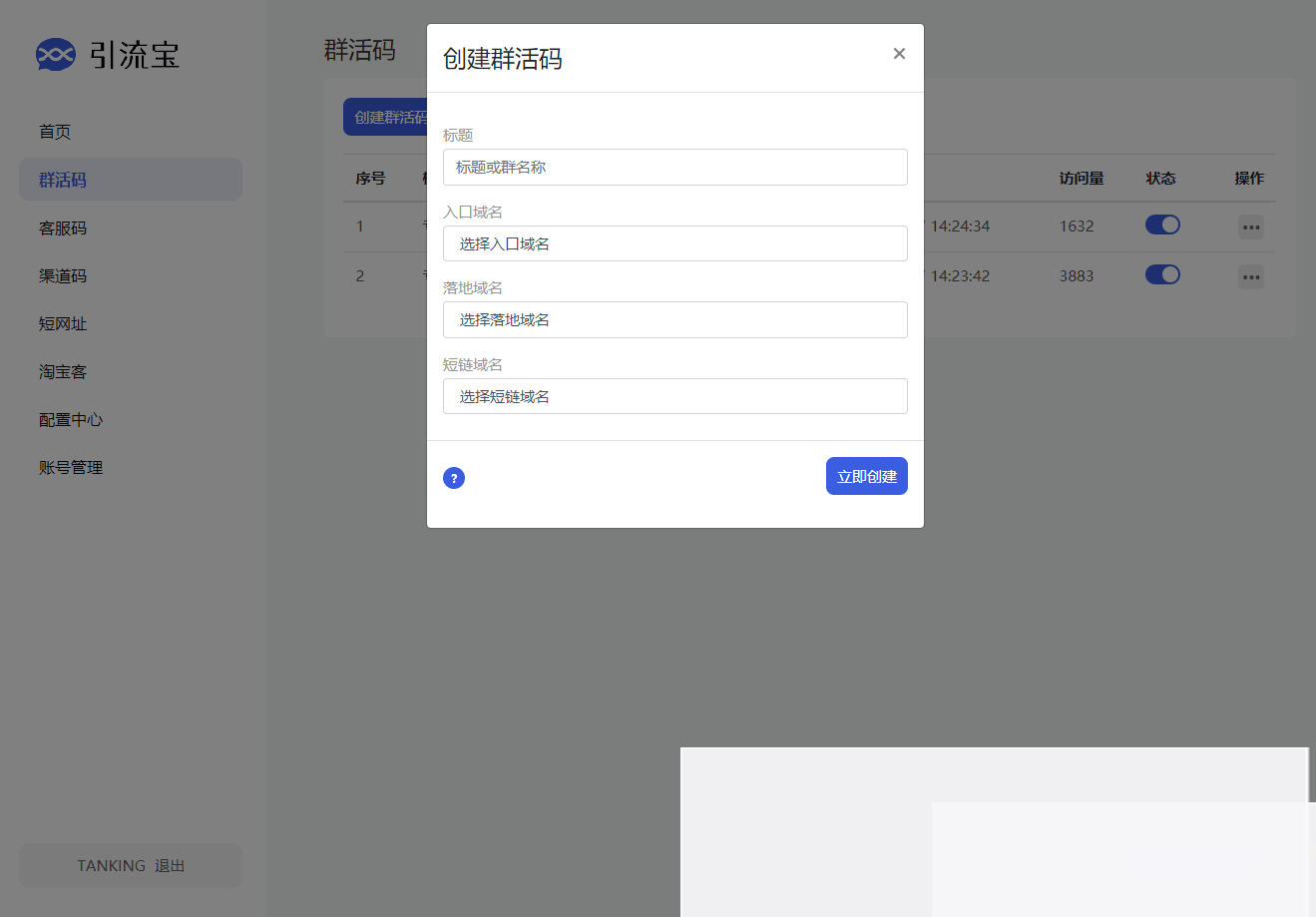Open 客服码 in sidebar menu
Screen dimensions: 1316x917
(63, 229)
